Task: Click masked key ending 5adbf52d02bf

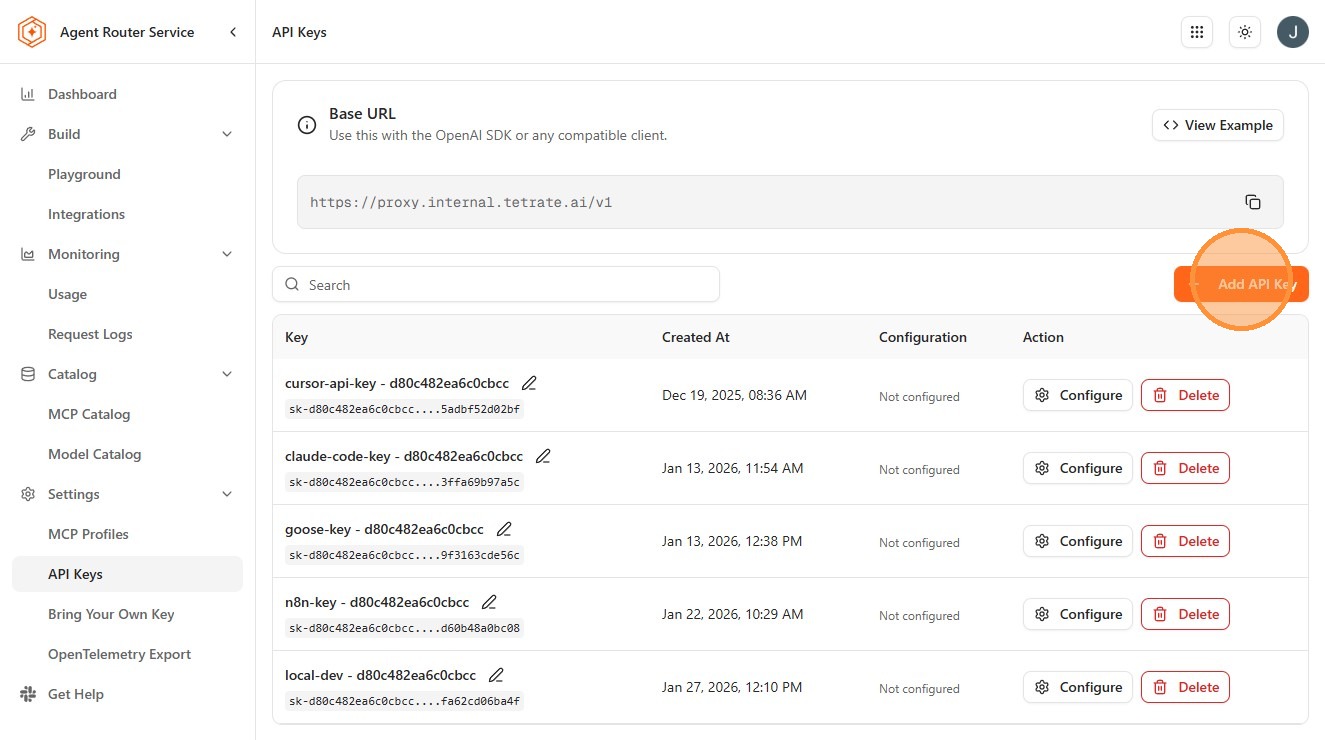Action: click(x=404, y=409)
